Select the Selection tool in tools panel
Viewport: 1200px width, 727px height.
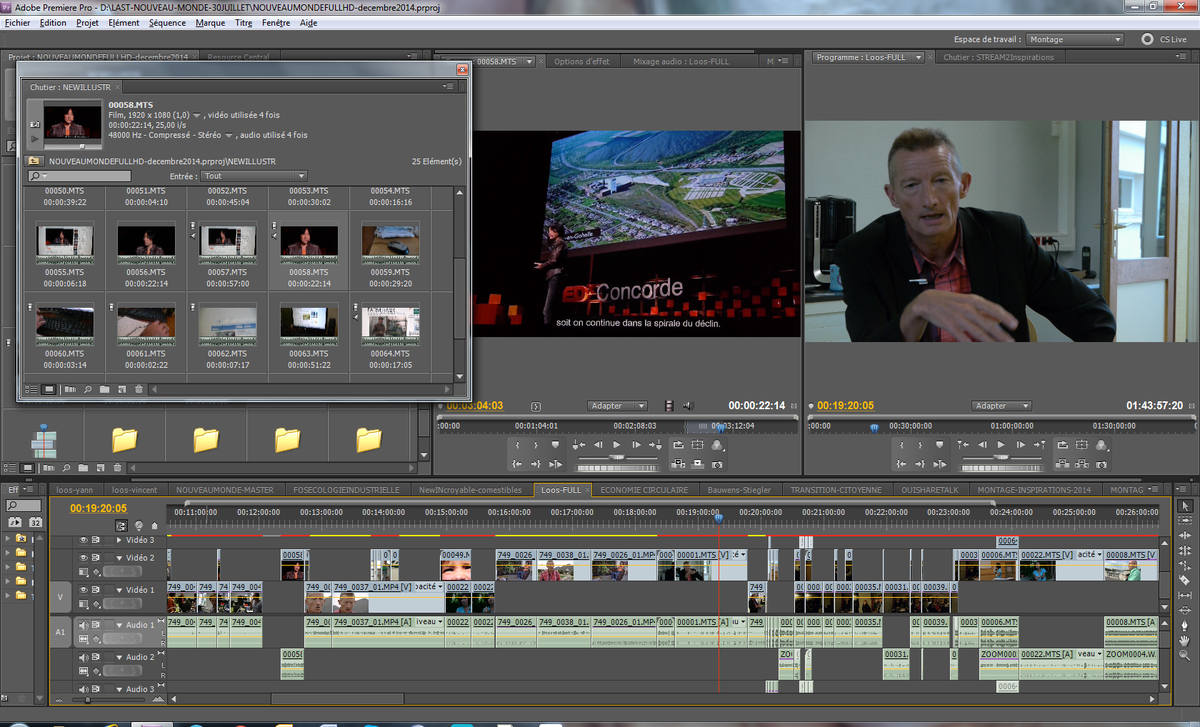tap(1185, 507)
